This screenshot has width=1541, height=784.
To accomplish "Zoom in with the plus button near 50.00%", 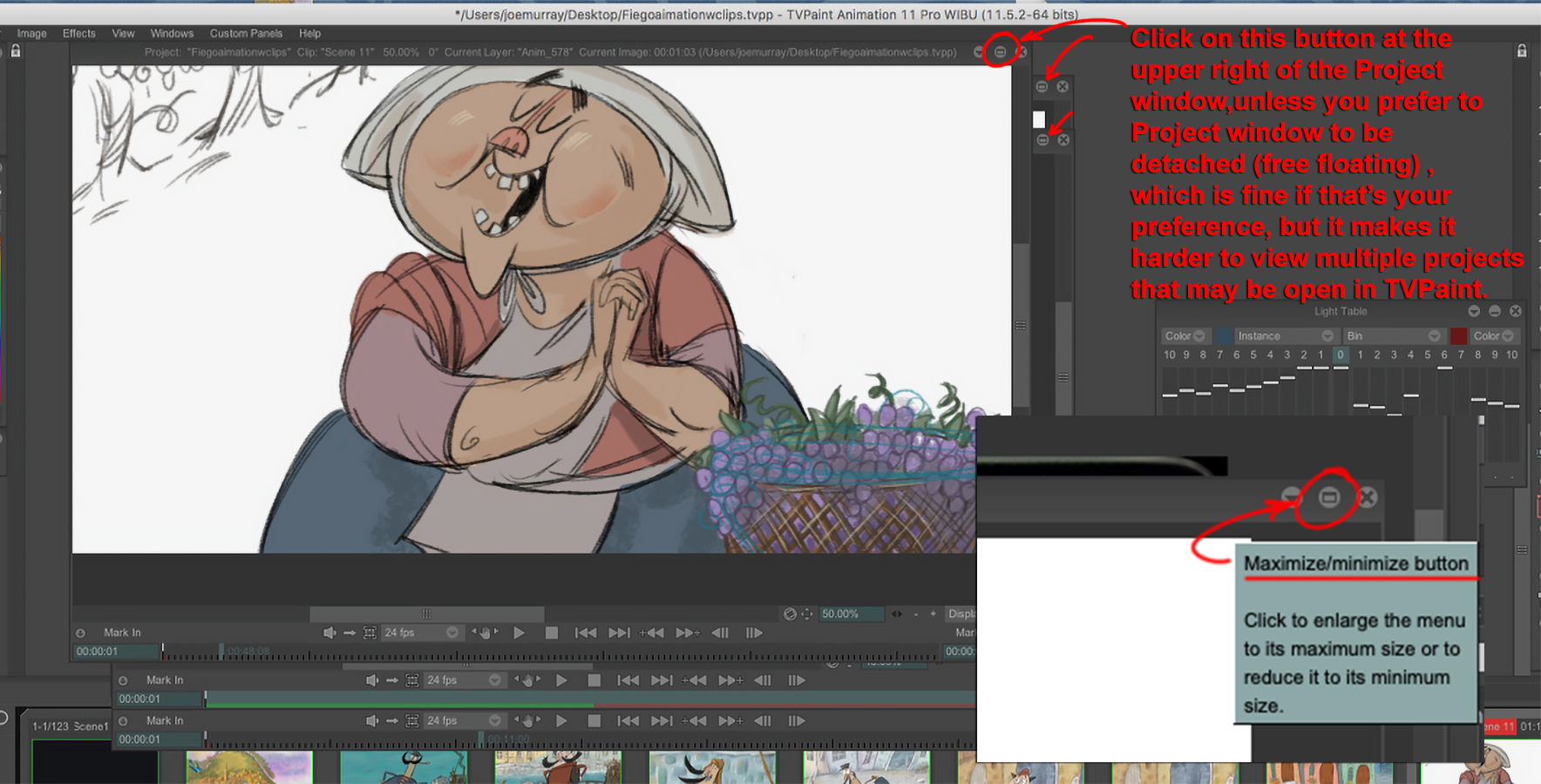I will coord(933,614).
